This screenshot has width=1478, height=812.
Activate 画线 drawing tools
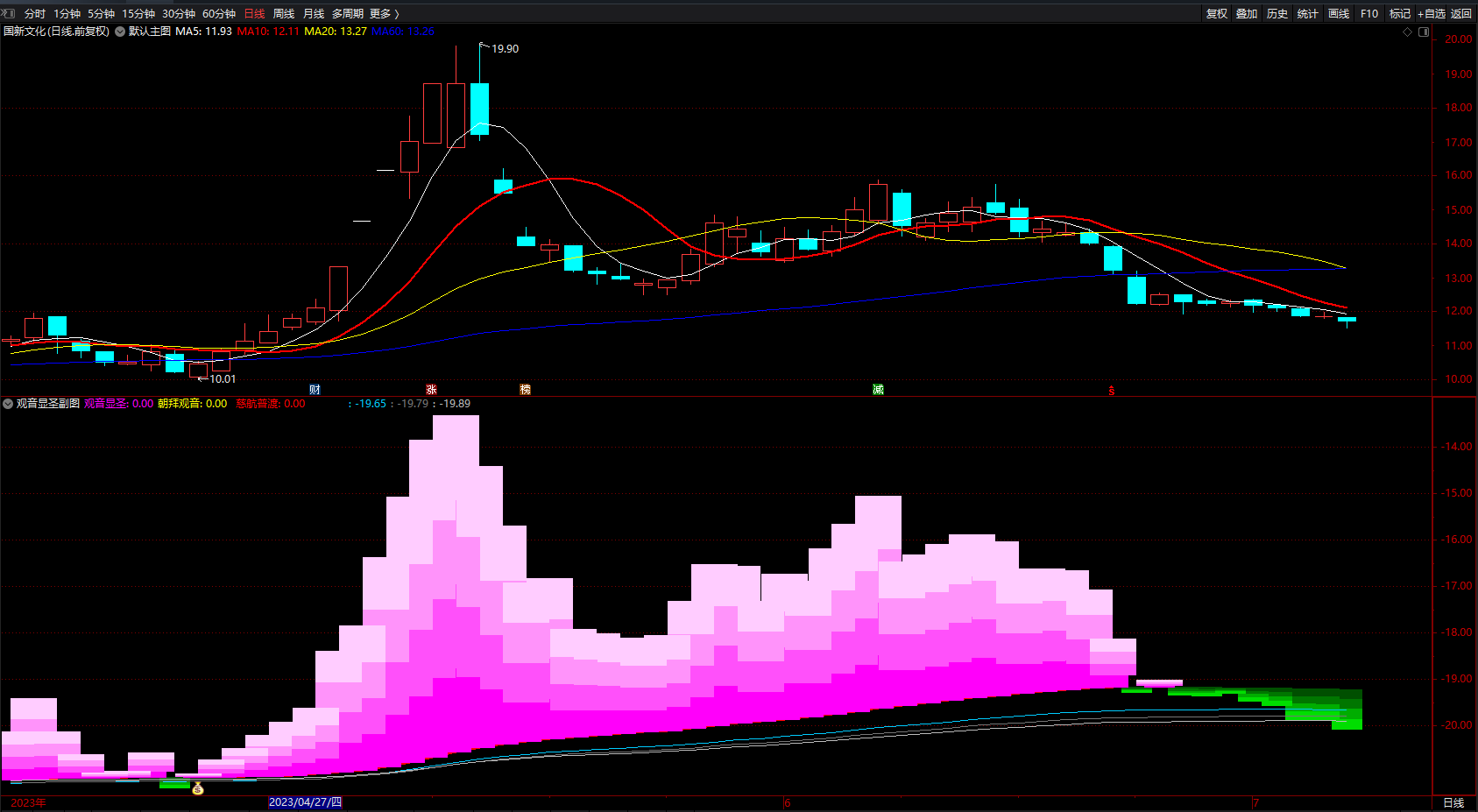[1339, 14]
